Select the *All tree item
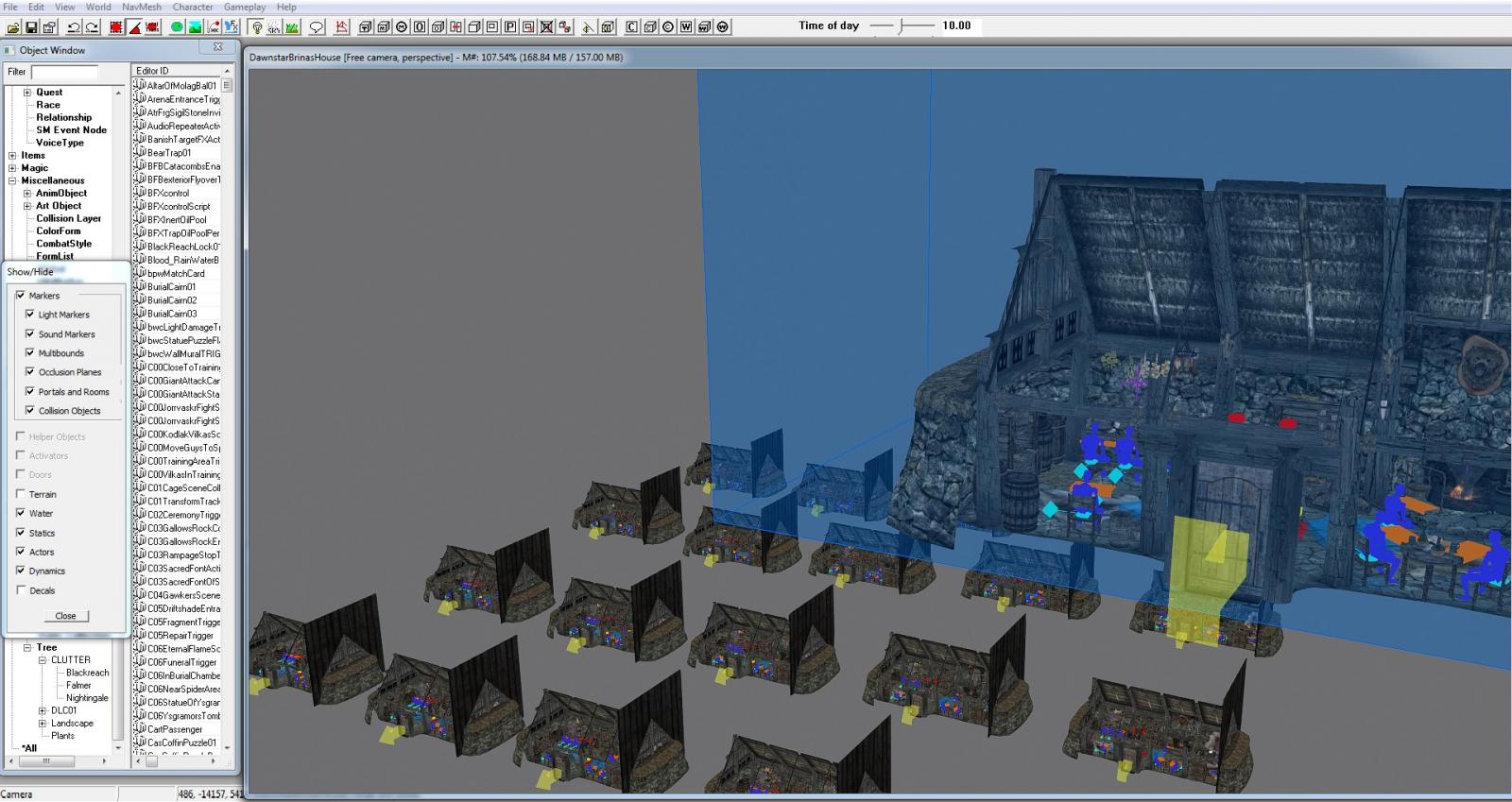Viewport: 1512px width, 802px height. pyautogui.click(x=29, y=748)
